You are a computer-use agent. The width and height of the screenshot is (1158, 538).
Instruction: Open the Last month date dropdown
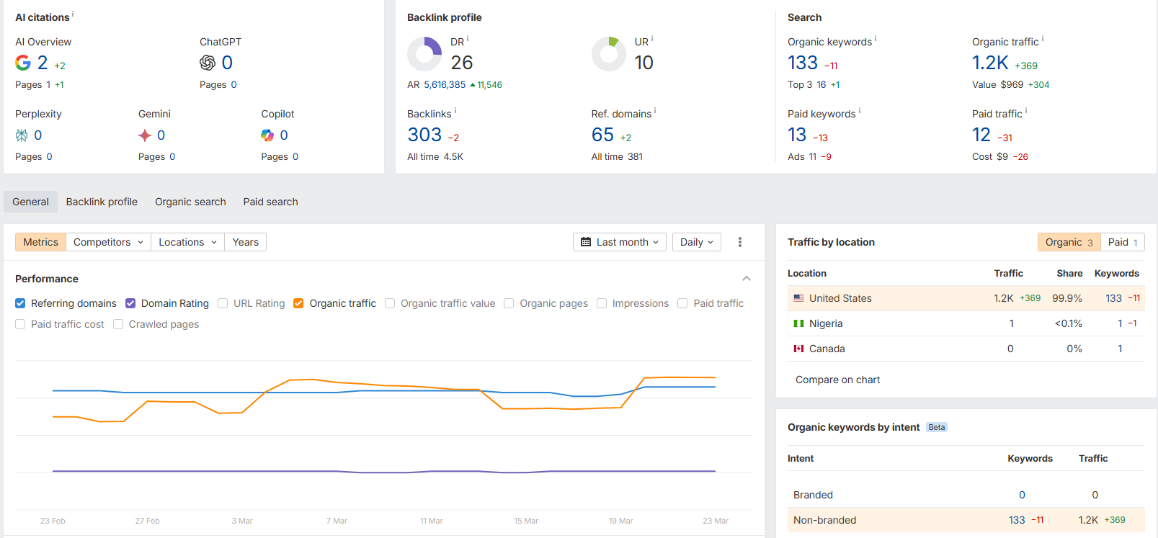[x=620, y=242]
